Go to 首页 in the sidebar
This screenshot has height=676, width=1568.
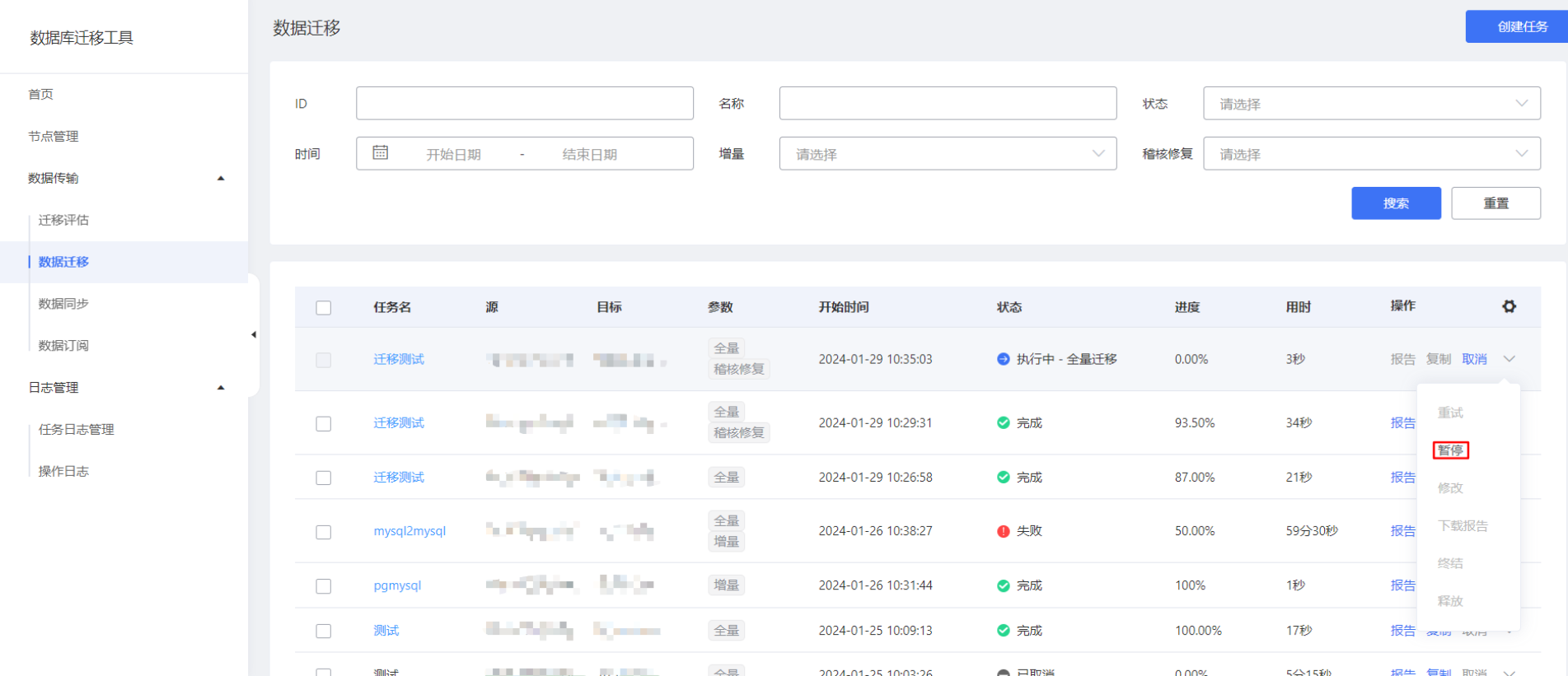pyautogui.click(x=40, y=94)
